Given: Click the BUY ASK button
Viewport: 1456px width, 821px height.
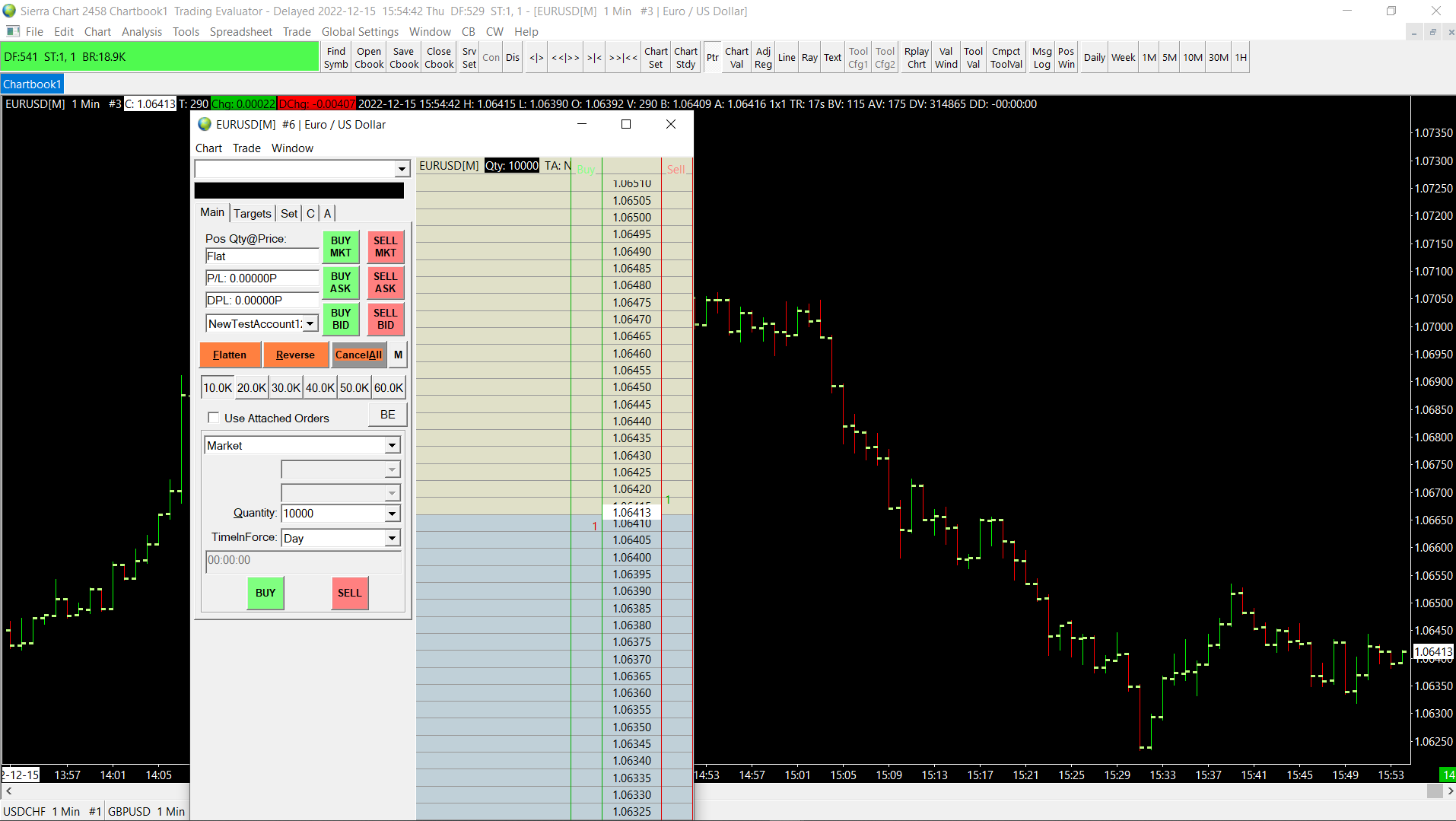Looking at the screenshot, I should click(x=341, y=282).
